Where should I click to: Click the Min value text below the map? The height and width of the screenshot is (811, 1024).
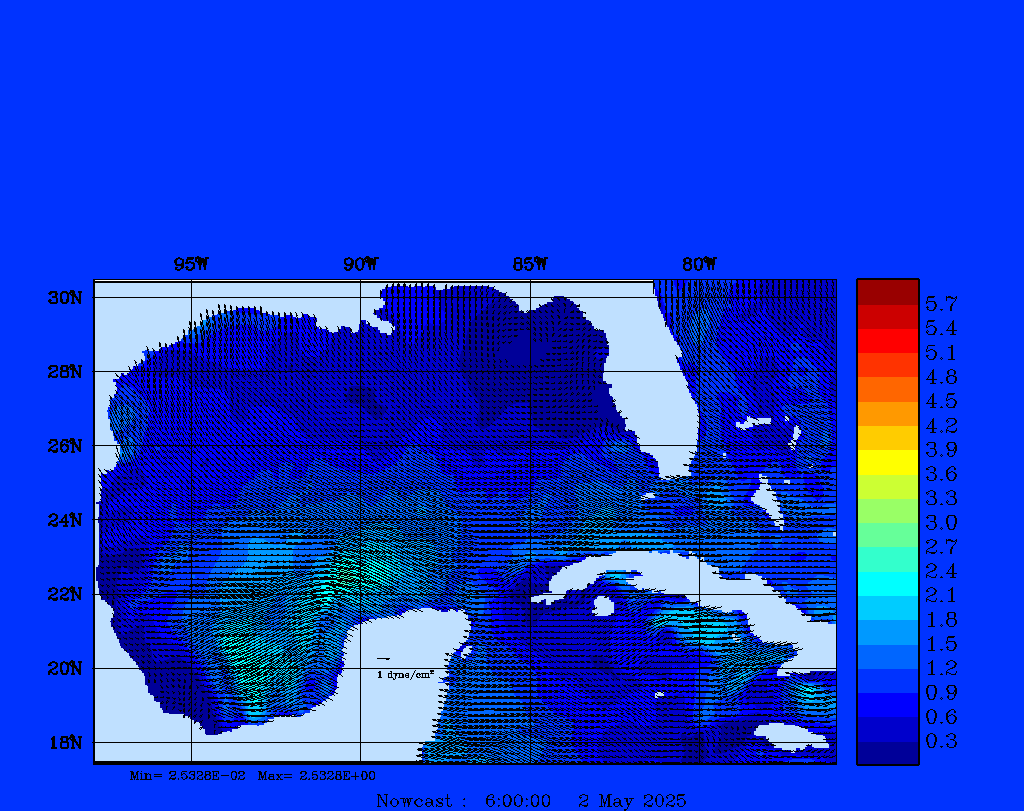tap(187, 776)
